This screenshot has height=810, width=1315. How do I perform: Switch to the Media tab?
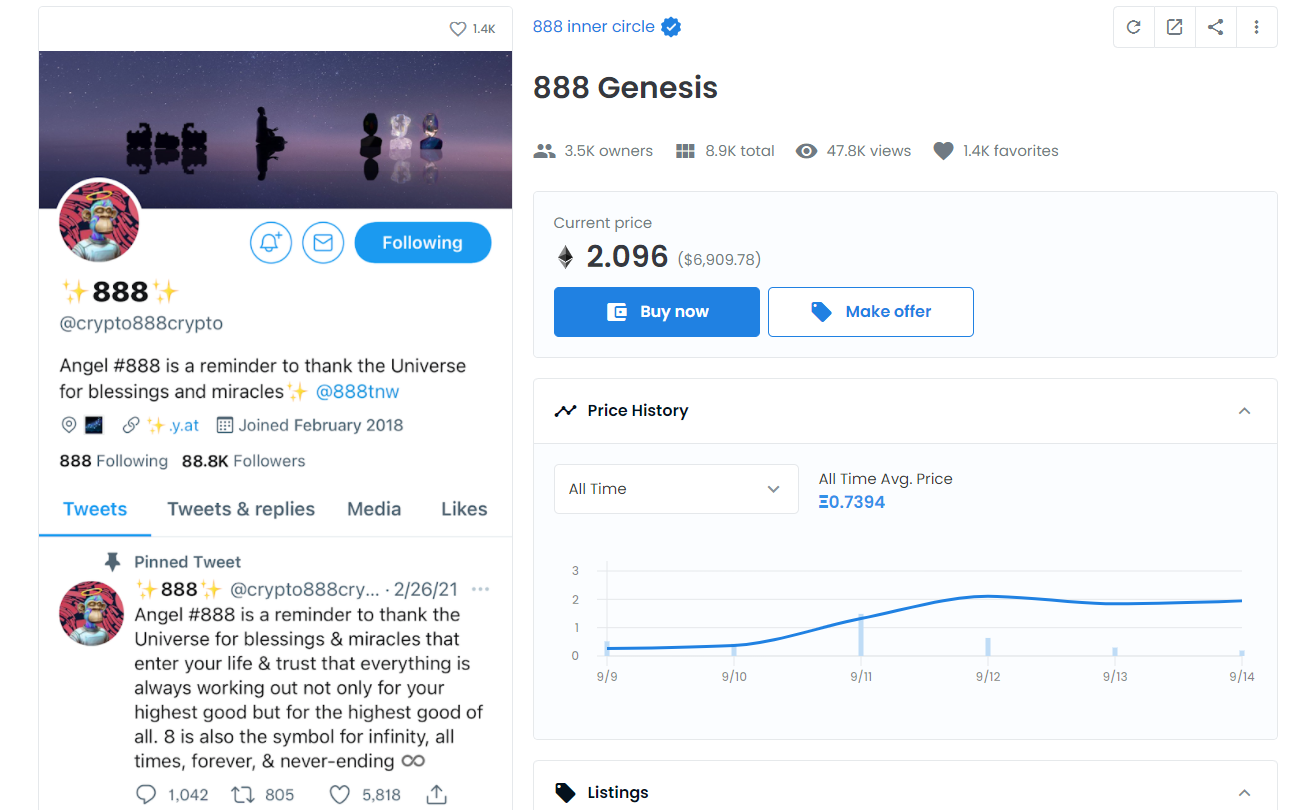click(374, 509)
